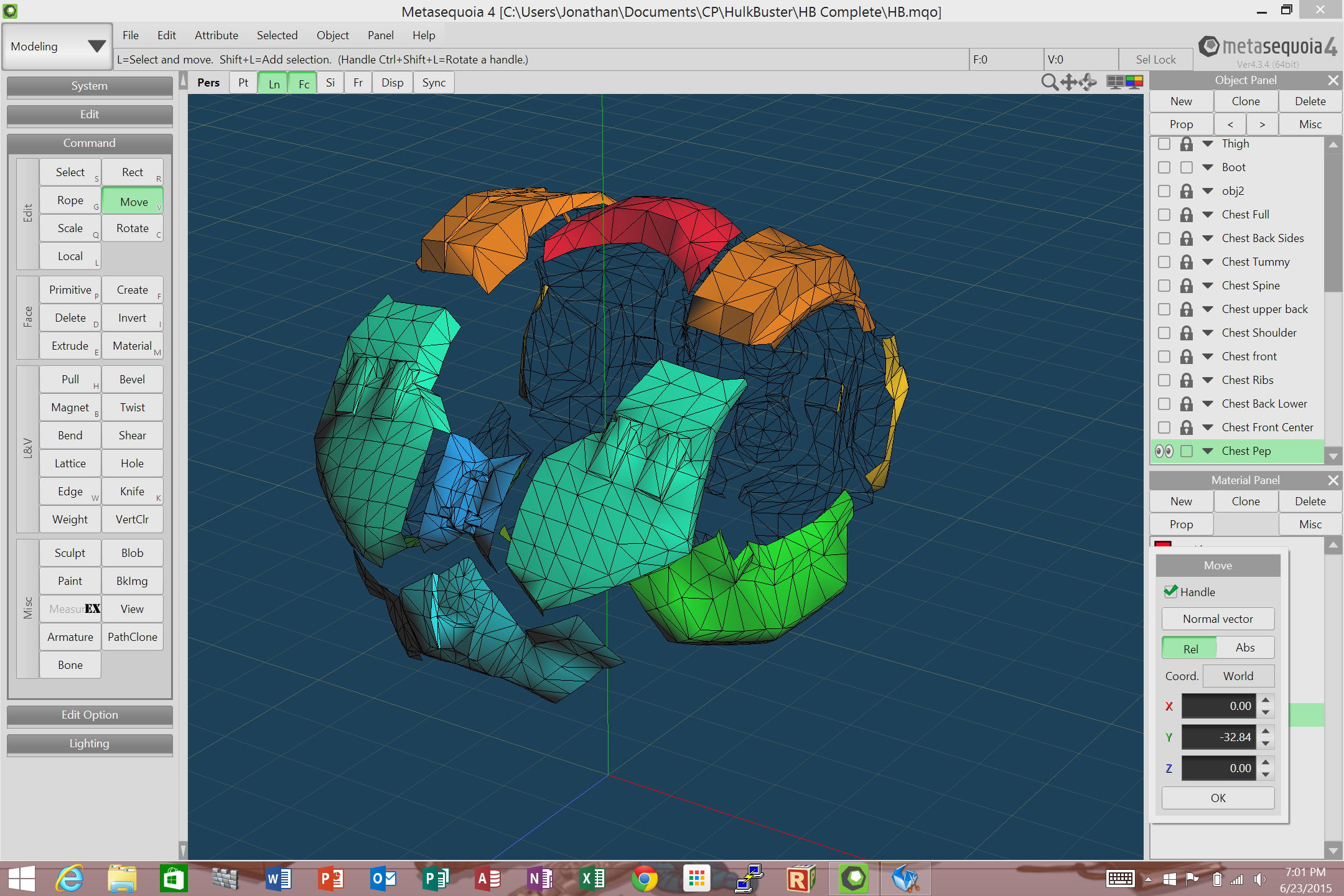Click Clone in the Object Panel
This screenshot has height=896, width=1344.
pos(1246,101)
